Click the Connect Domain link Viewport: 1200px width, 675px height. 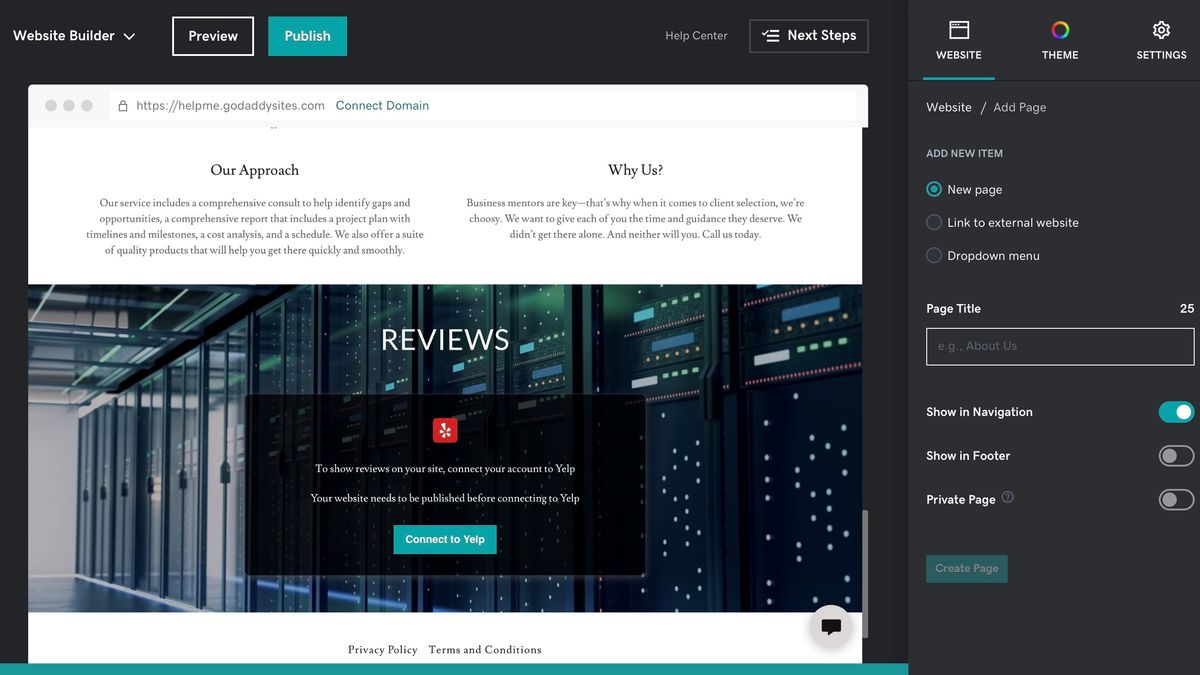[x=382, y=105]
